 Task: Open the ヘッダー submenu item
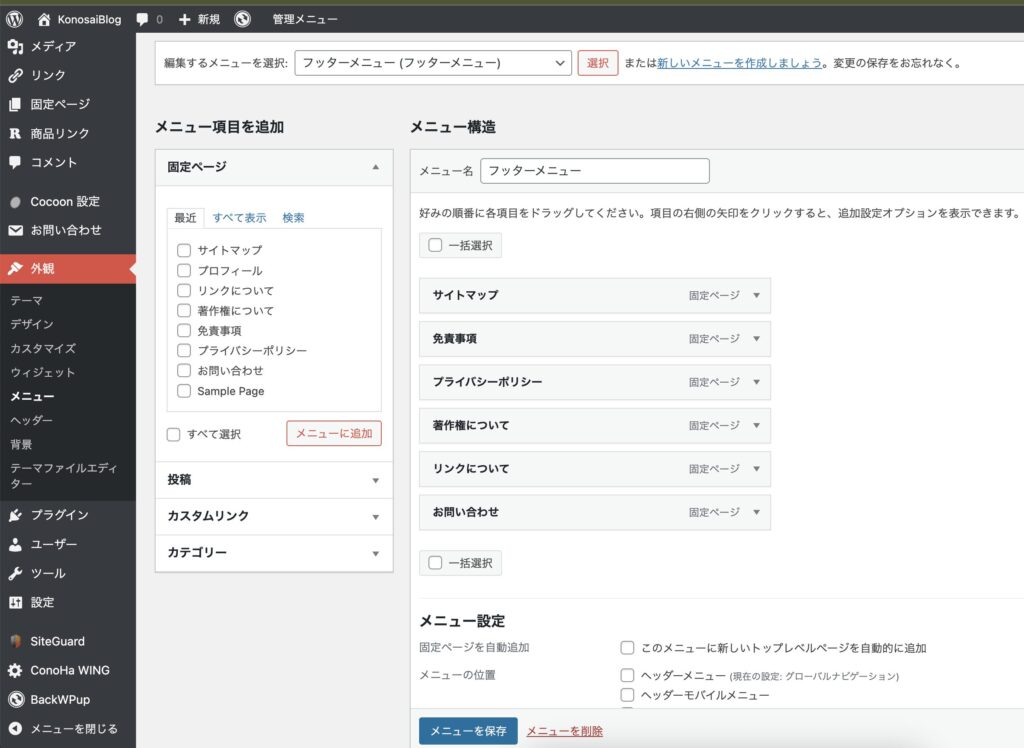(31, 420)
